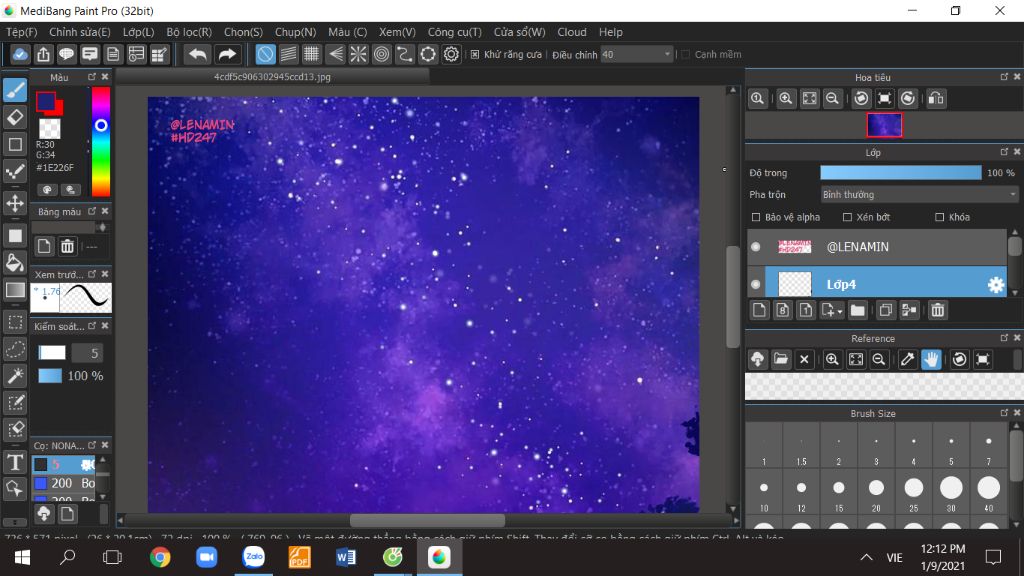Click the Undo arrow
Image resolution: width=1024 pixels, height=576 pixels.
(197, 54)
